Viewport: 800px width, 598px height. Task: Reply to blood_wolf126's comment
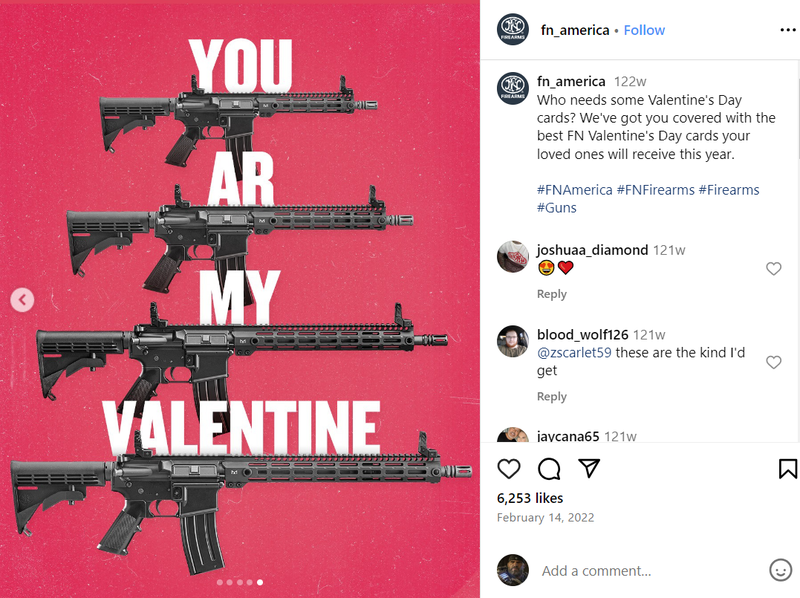point(552,396)
